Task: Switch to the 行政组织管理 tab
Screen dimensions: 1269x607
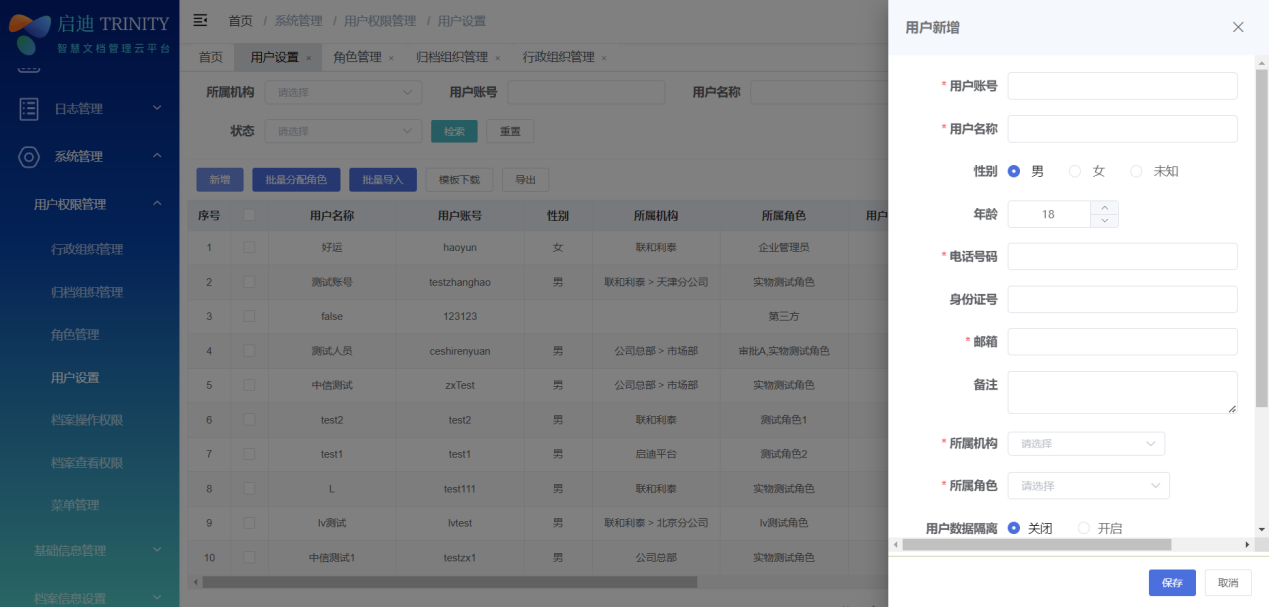Action: [x=559, y=58]
